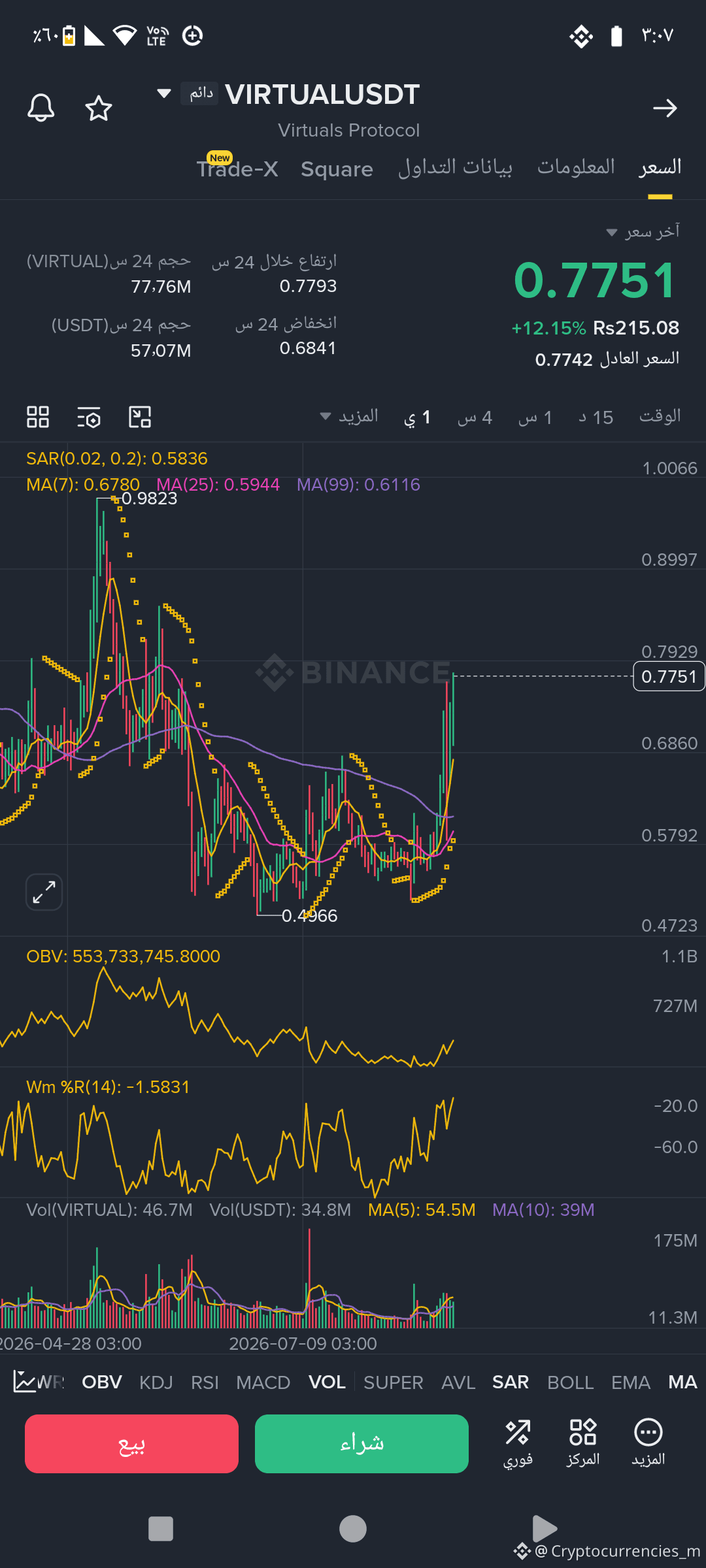Add VIRTUALUSDT to favorites with star
This screenshot has height=1568, width=706.
tap(99, 108)
